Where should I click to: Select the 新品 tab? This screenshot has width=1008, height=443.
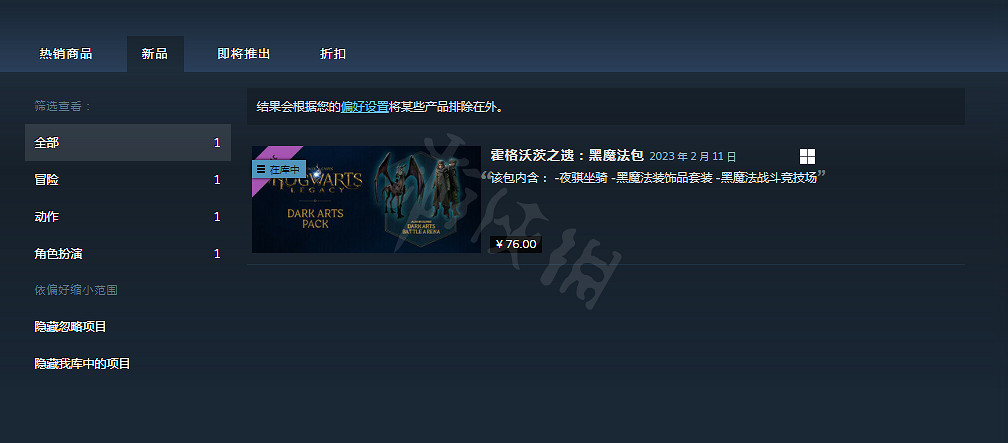coord(155,54)
